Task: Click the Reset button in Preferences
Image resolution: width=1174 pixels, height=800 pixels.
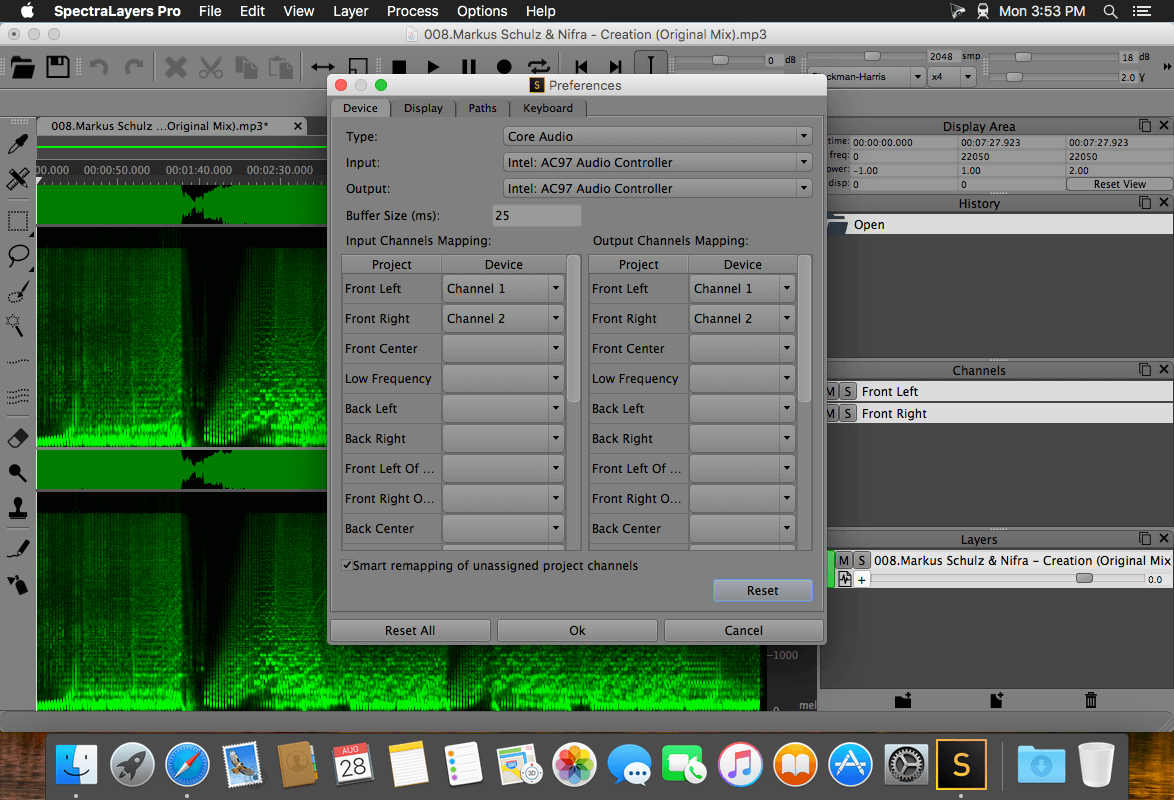Action: (x=762, y=590)
